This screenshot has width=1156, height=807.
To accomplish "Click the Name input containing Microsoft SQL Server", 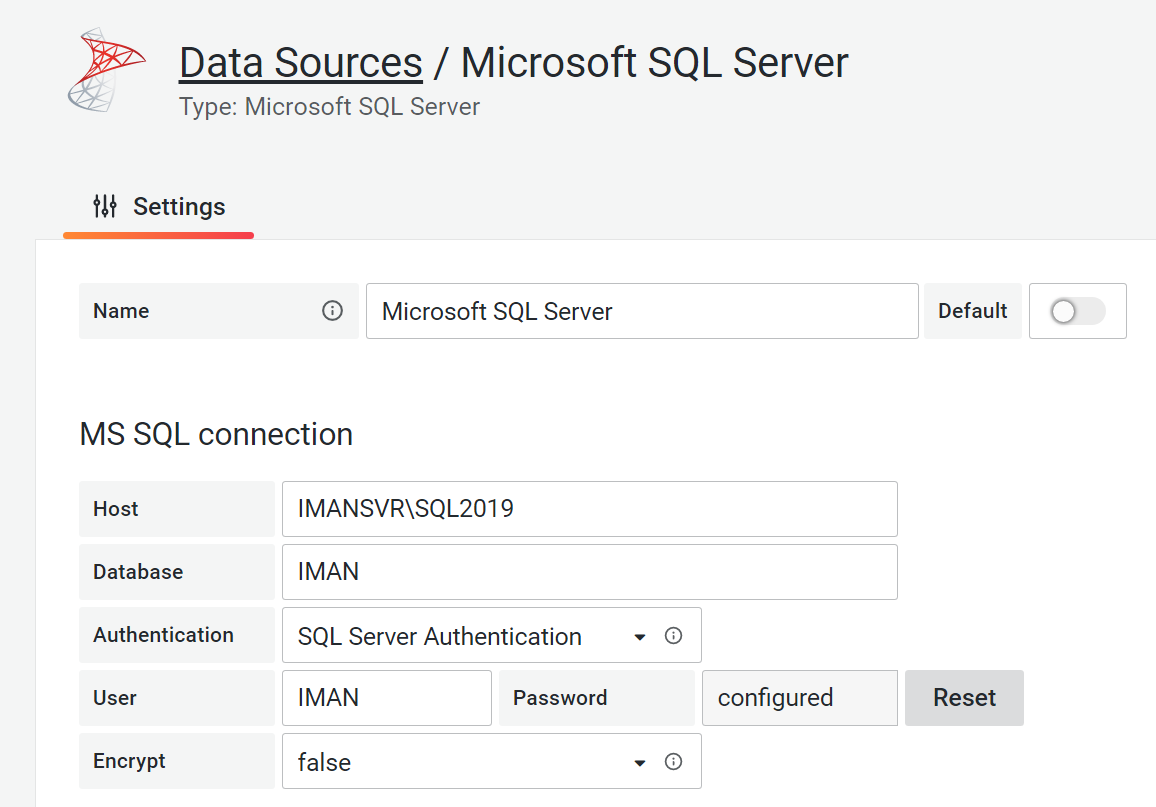I will [641, 311].
